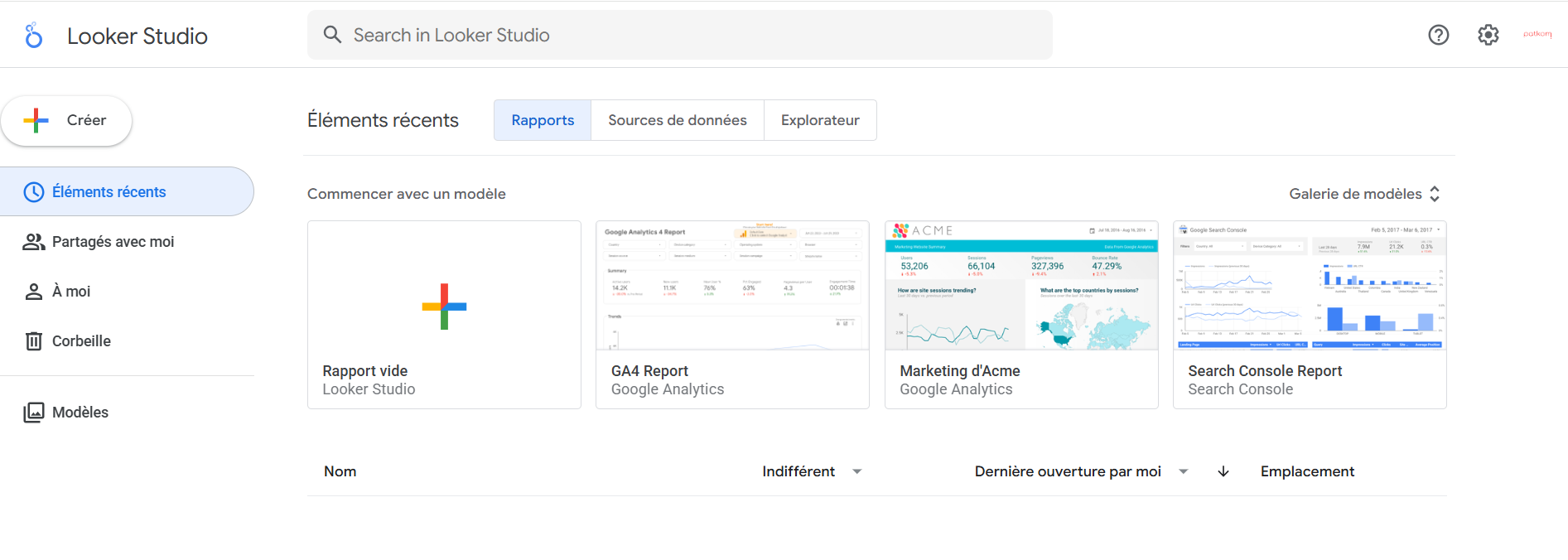The width and height of the screenshot is (1568, 560).
Task: Click the Emplacement column header
Action: pyautogui.click(x=1307, y=471)
